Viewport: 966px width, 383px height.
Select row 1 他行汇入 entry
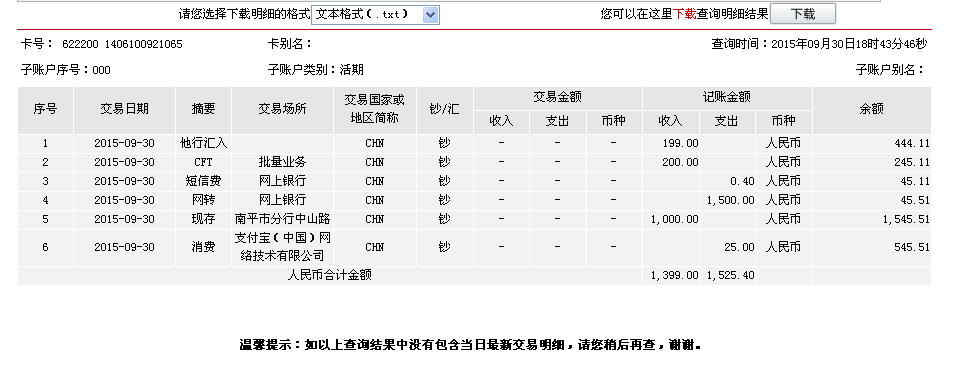click(203, 143)
